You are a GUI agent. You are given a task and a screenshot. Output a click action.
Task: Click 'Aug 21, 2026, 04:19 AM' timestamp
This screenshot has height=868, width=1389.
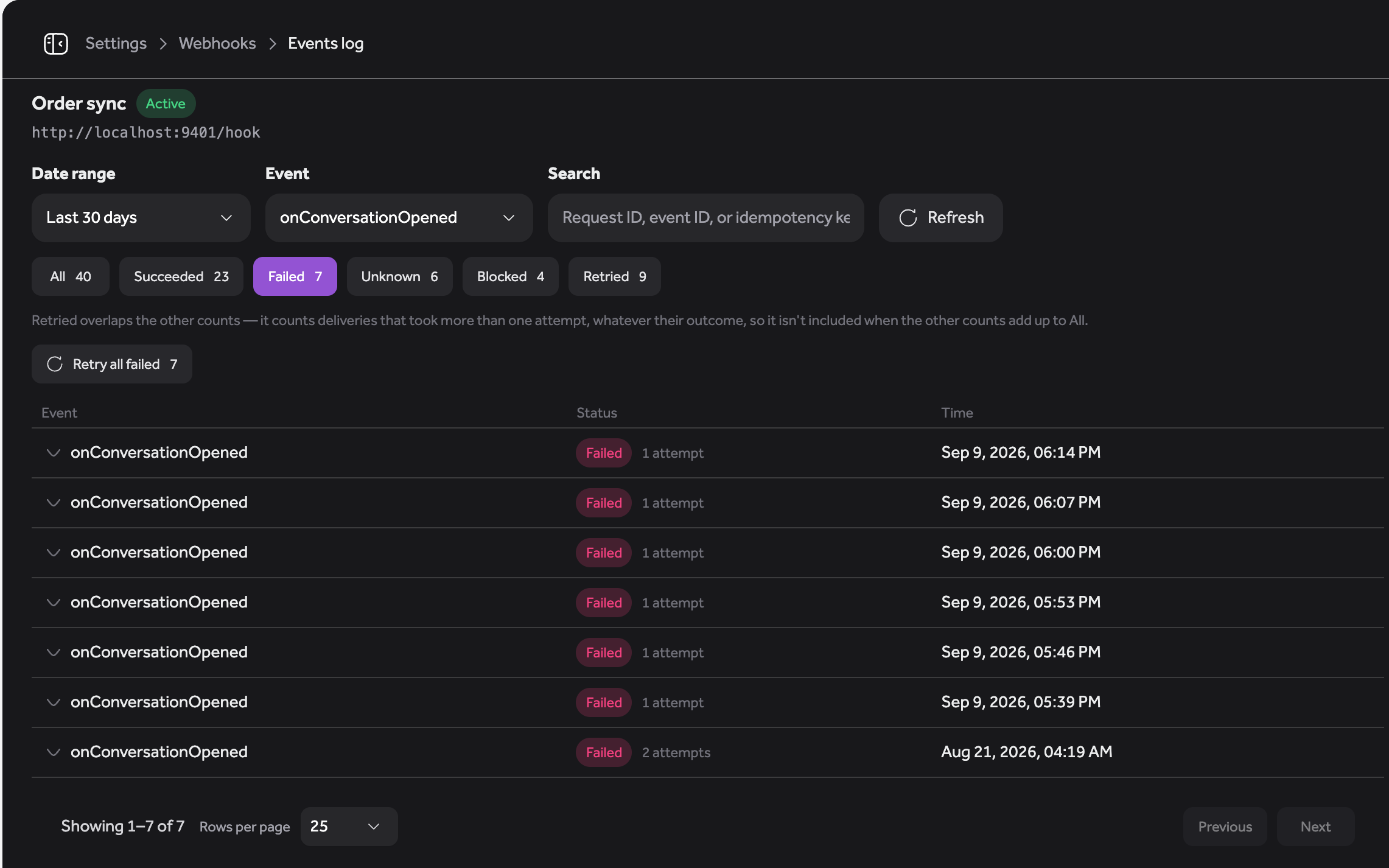(x=1027, y=752)
